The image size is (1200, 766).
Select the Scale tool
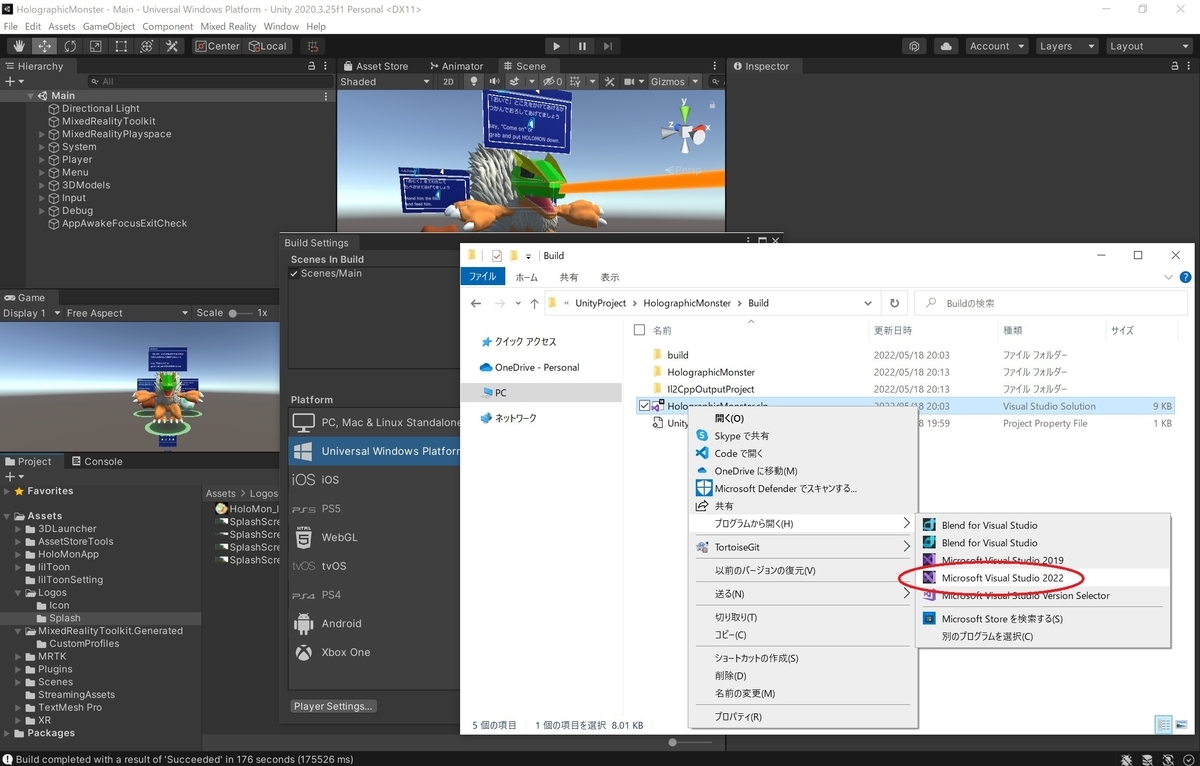point(95,46)
